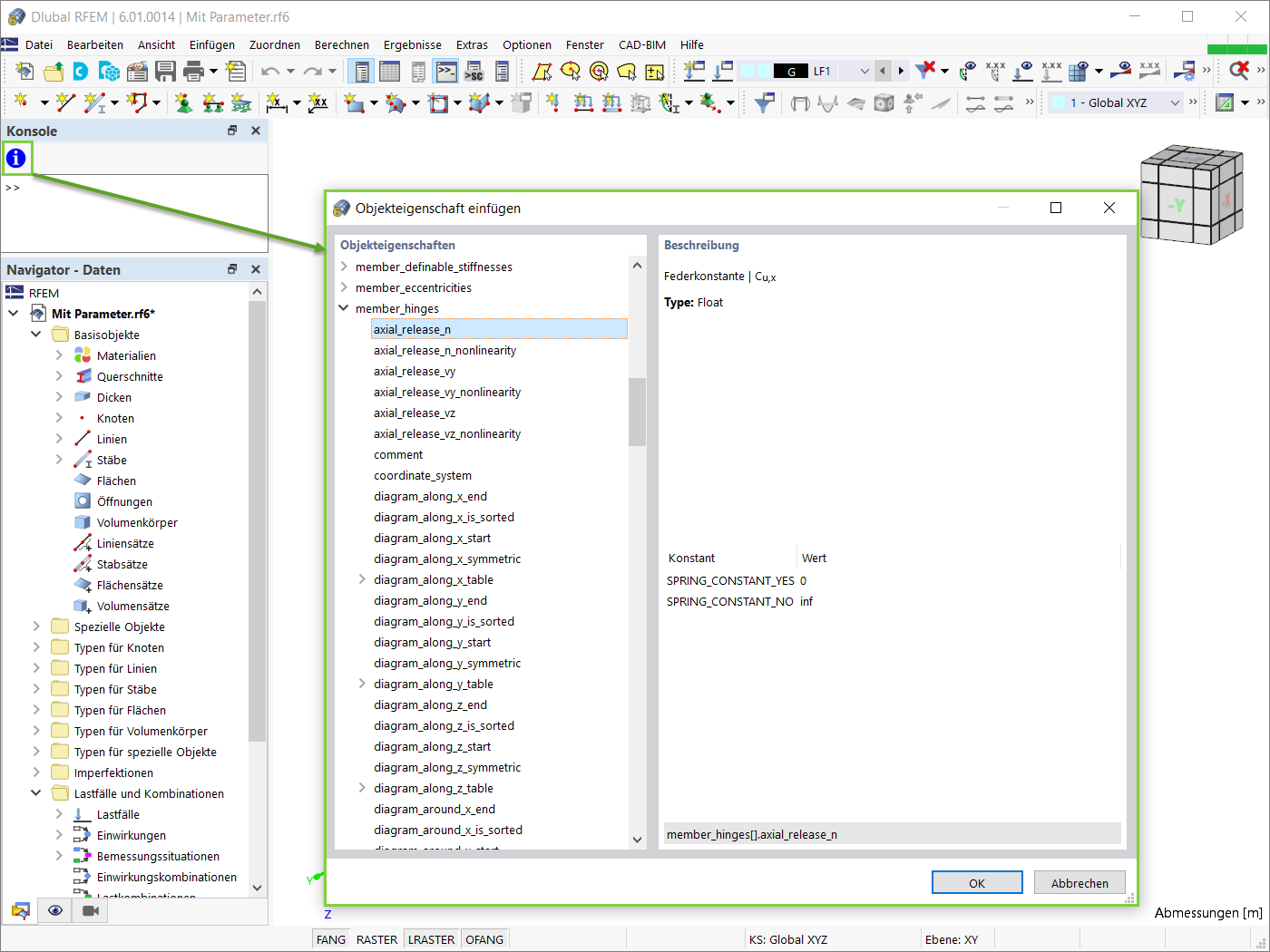This screenshot has width=1270, height=952.
Task: Click the new model toolbar icon
Action: point(24,71)
